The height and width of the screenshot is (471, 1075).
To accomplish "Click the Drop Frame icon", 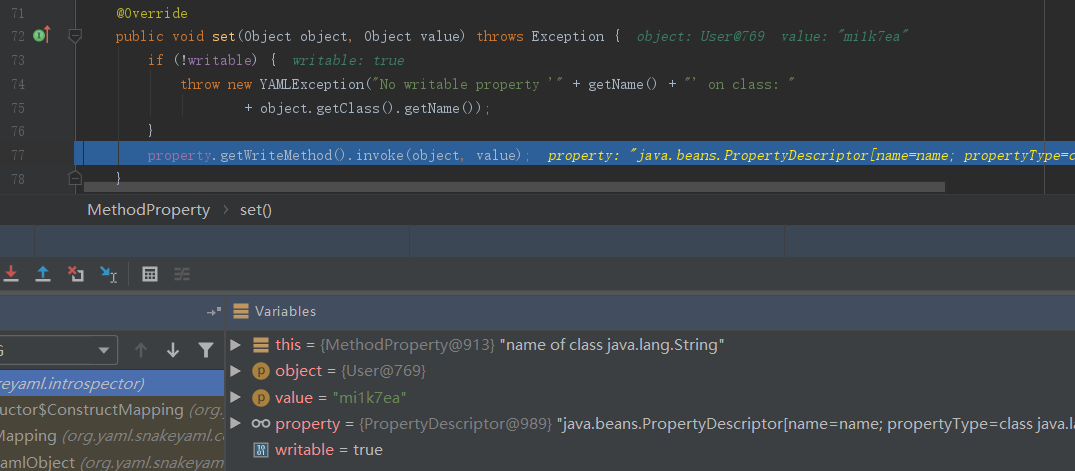I will (75, 273).
